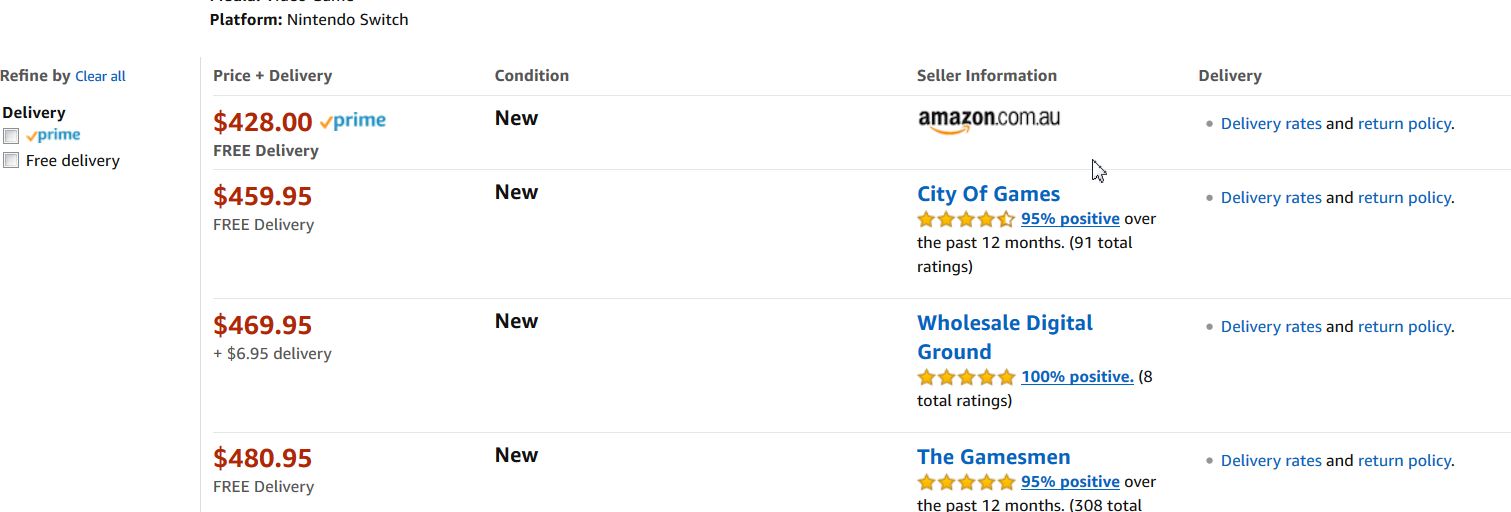Click the $428.00 price on first offer

coord(263,122)
